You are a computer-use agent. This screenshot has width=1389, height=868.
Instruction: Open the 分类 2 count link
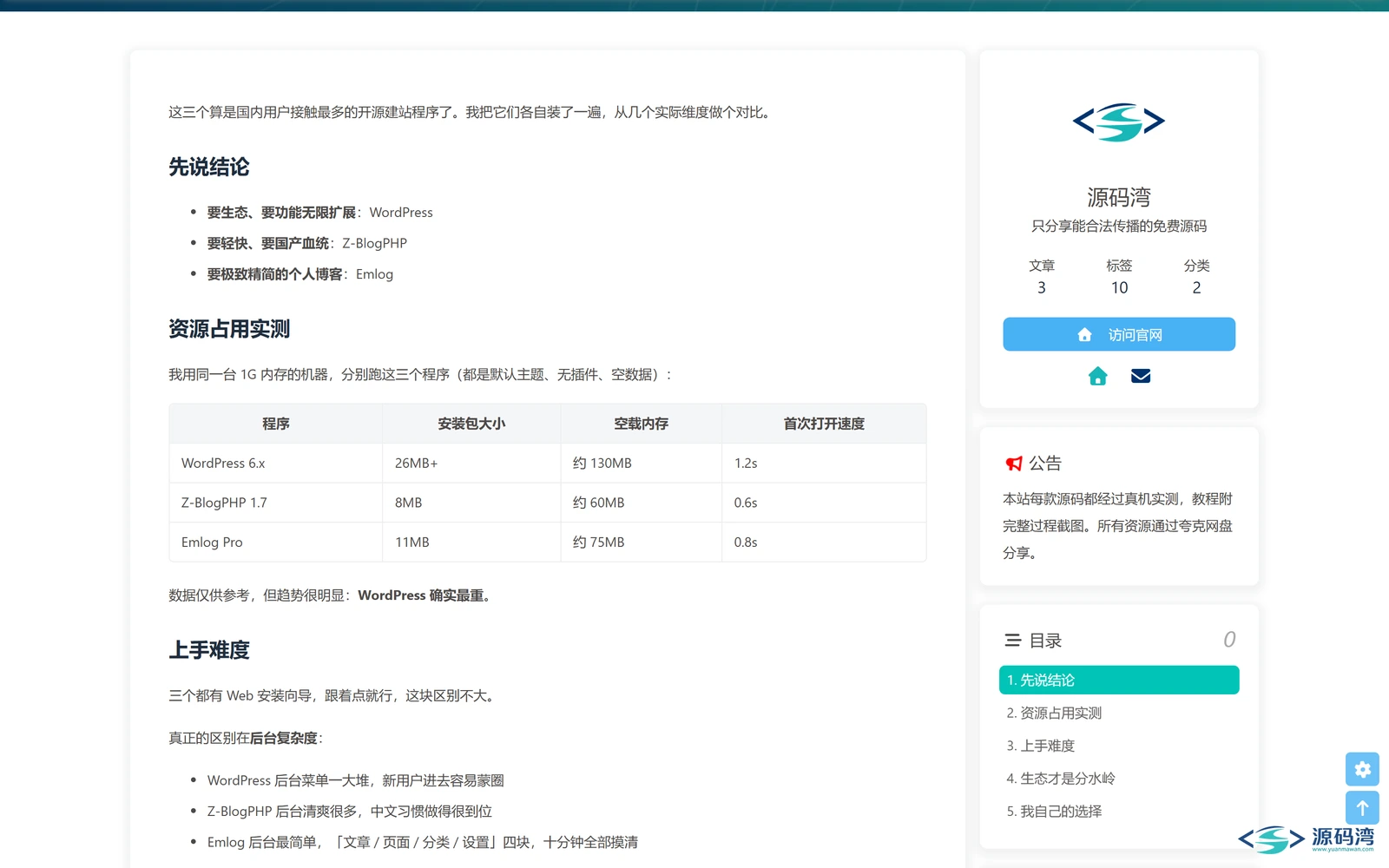point(1196,277)
